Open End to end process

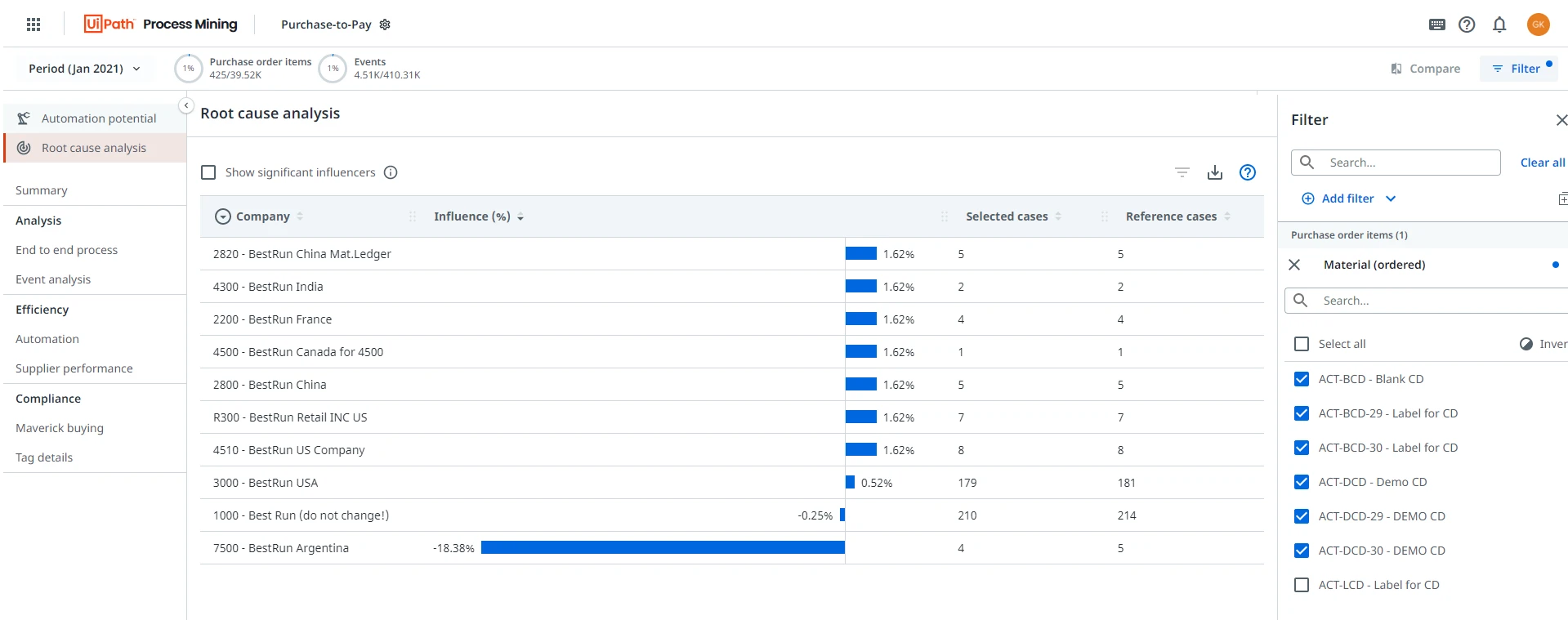66,250
